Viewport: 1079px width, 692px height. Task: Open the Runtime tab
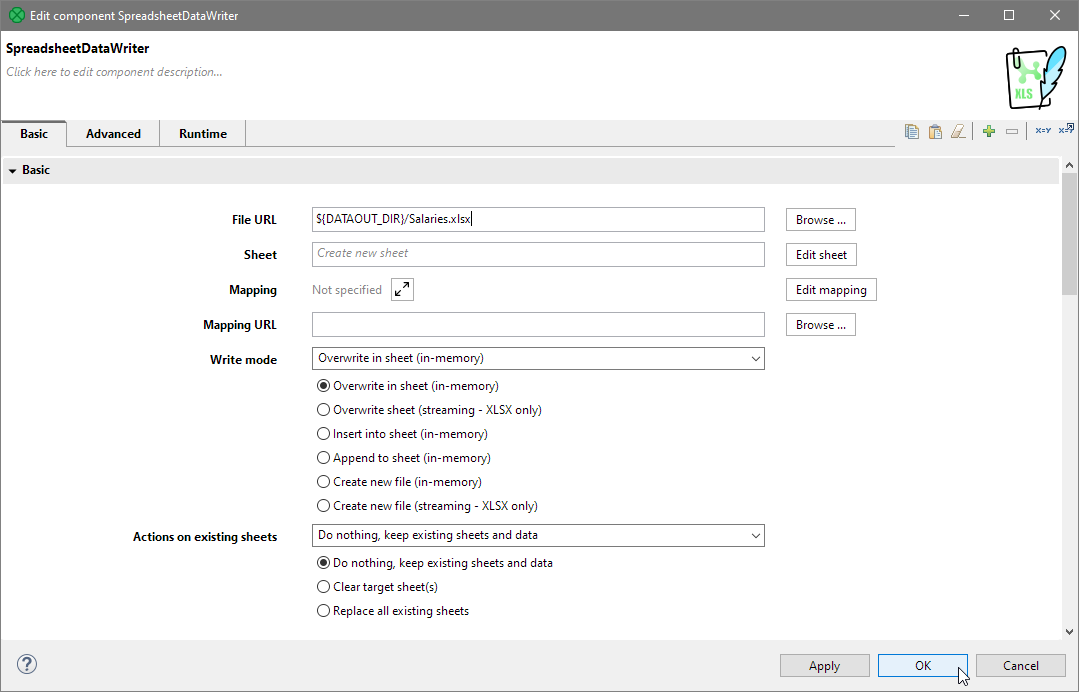[203, 134]
